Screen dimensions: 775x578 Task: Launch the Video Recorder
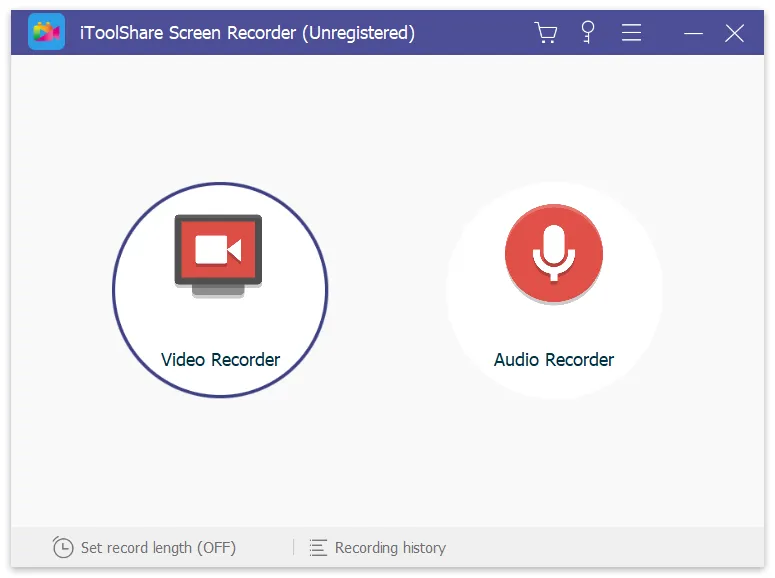point(220,290)
